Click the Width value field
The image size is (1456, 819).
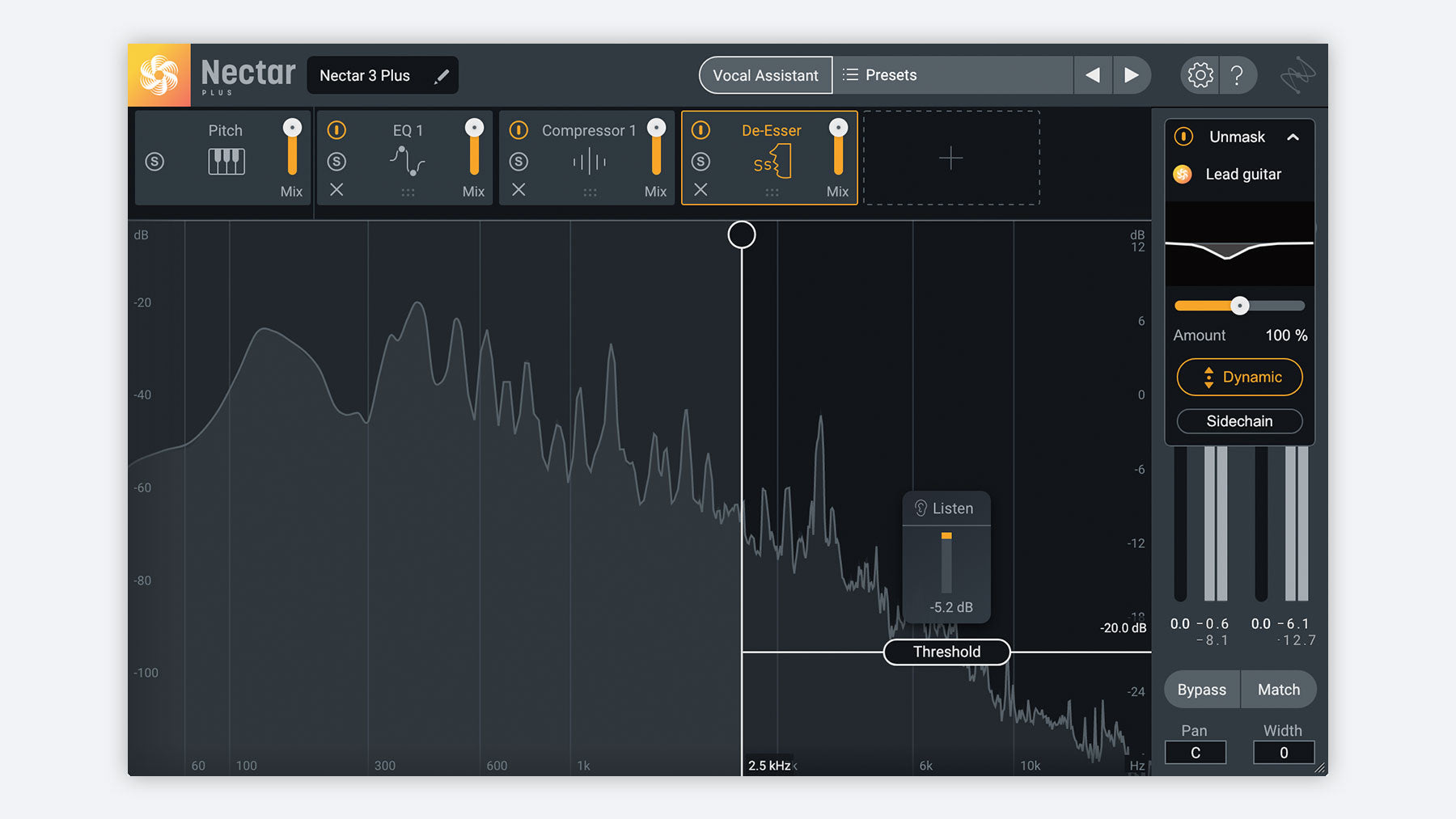pos(1283,753)
